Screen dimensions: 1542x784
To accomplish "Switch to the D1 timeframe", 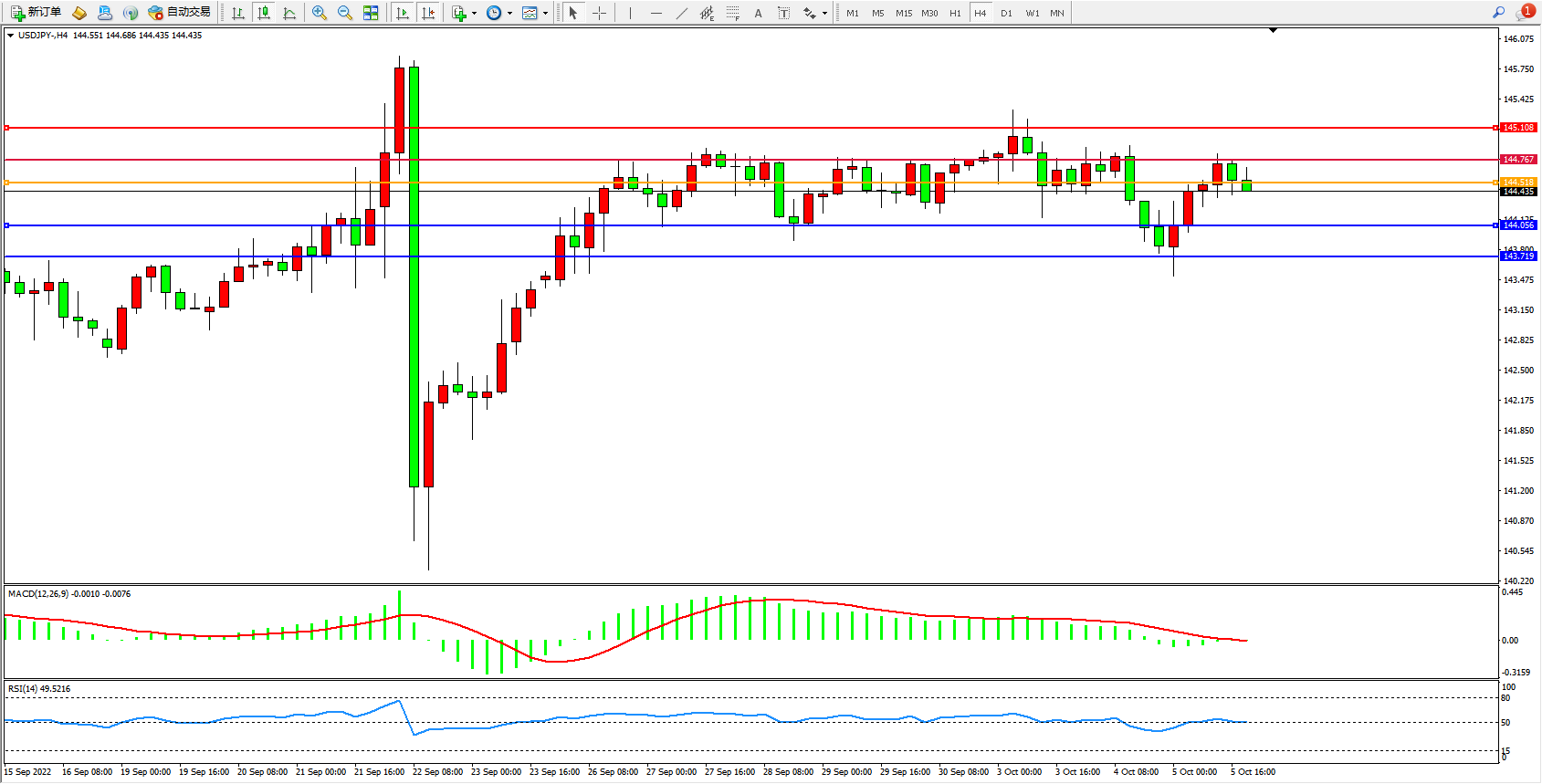I will click(x=1006, y=13).
